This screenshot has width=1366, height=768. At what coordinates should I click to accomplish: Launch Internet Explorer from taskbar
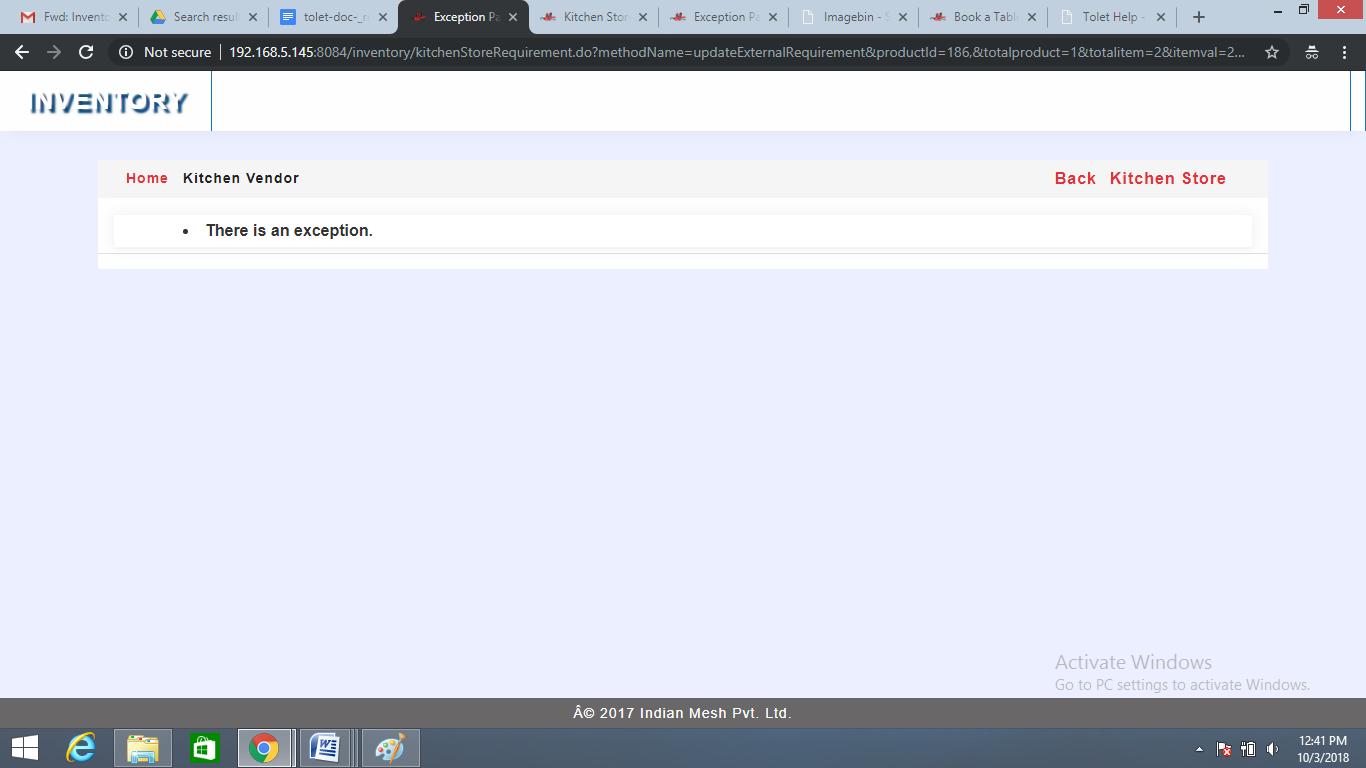pos(81,748)
